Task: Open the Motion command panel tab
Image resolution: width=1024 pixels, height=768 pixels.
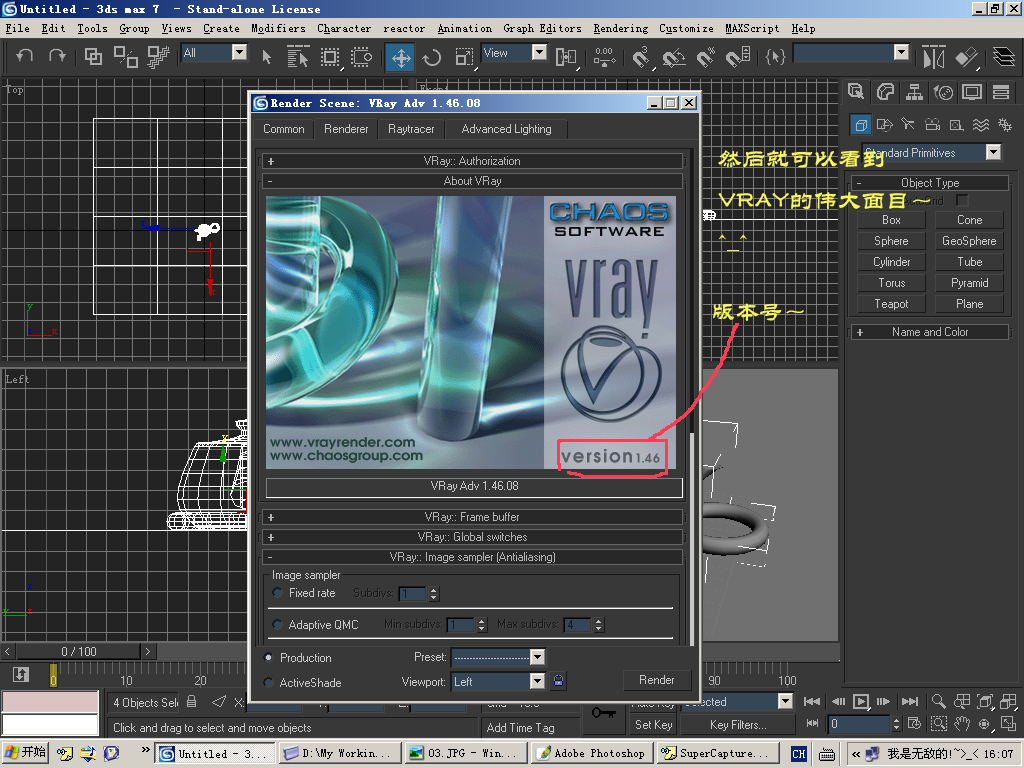Action: (943, 91)
